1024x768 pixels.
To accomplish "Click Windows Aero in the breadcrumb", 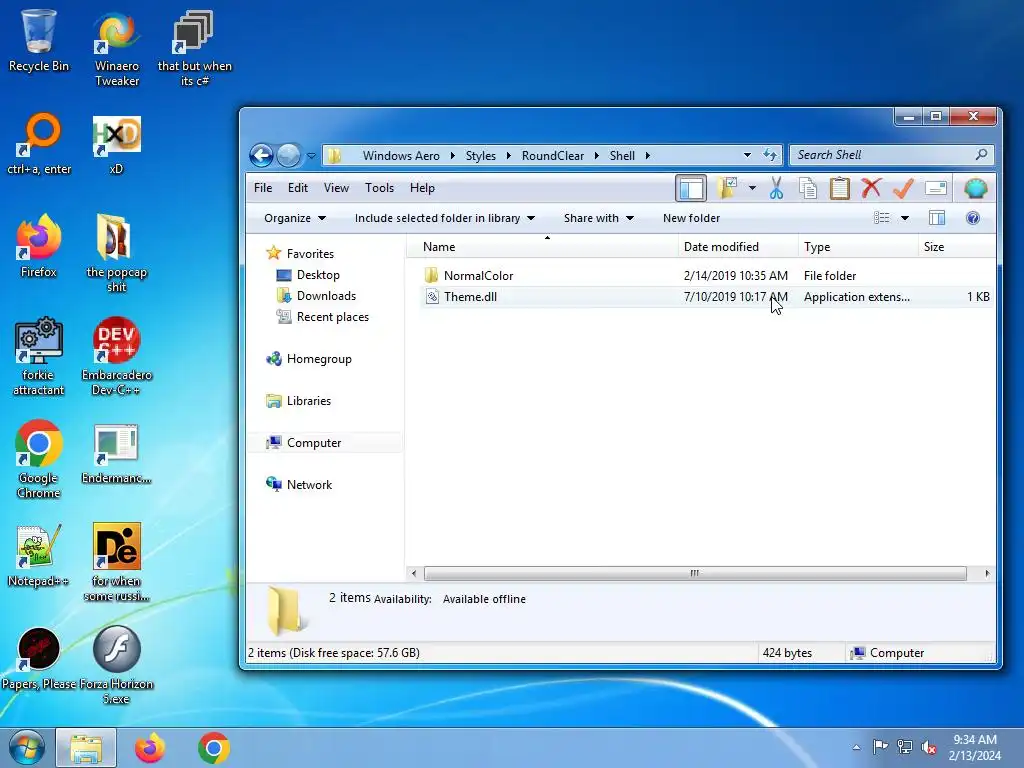I will 401,155.
